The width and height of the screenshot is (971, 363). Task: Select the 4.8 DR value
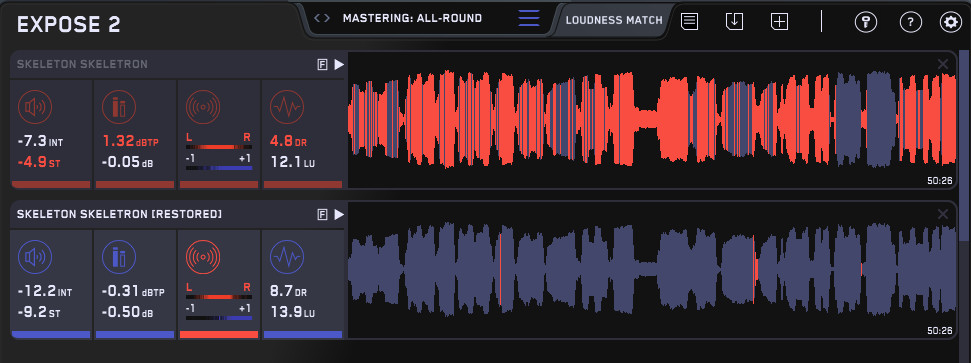[289, 141]
